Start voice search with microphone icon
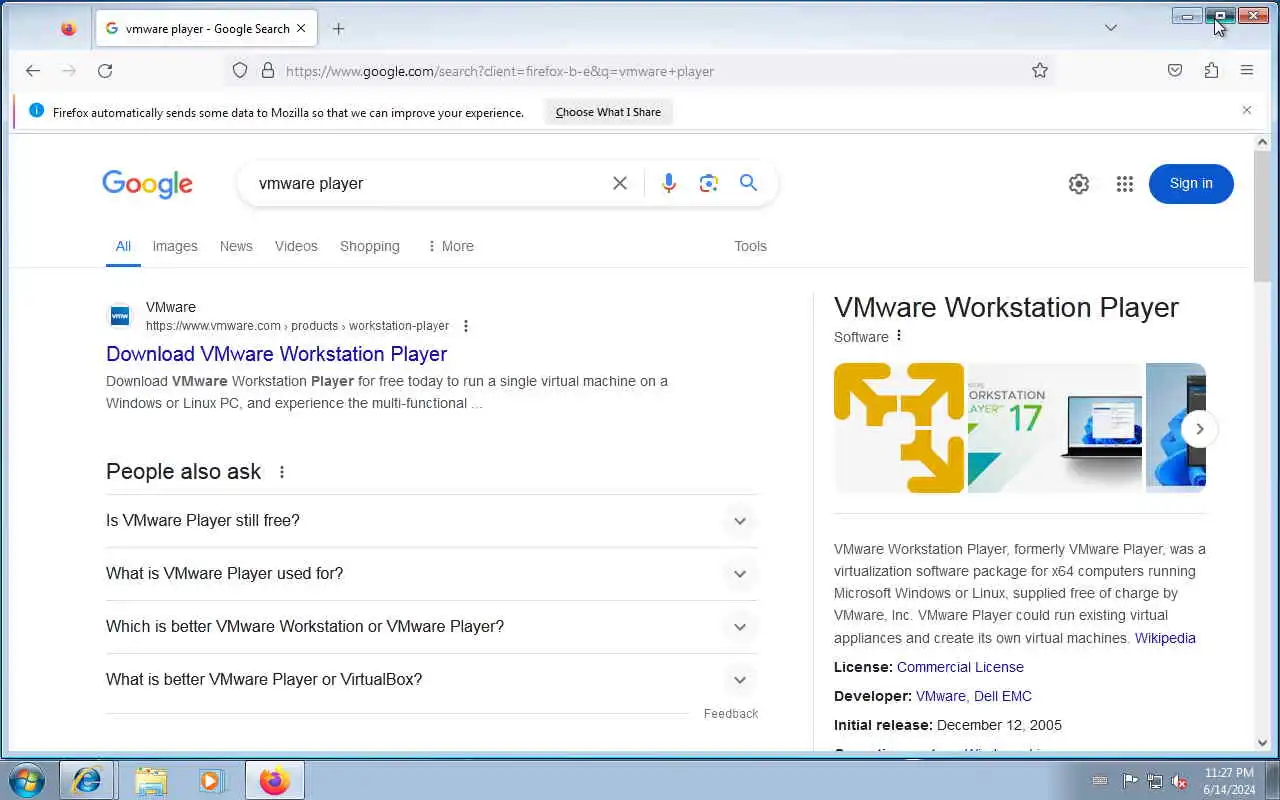 coord(669,183)
